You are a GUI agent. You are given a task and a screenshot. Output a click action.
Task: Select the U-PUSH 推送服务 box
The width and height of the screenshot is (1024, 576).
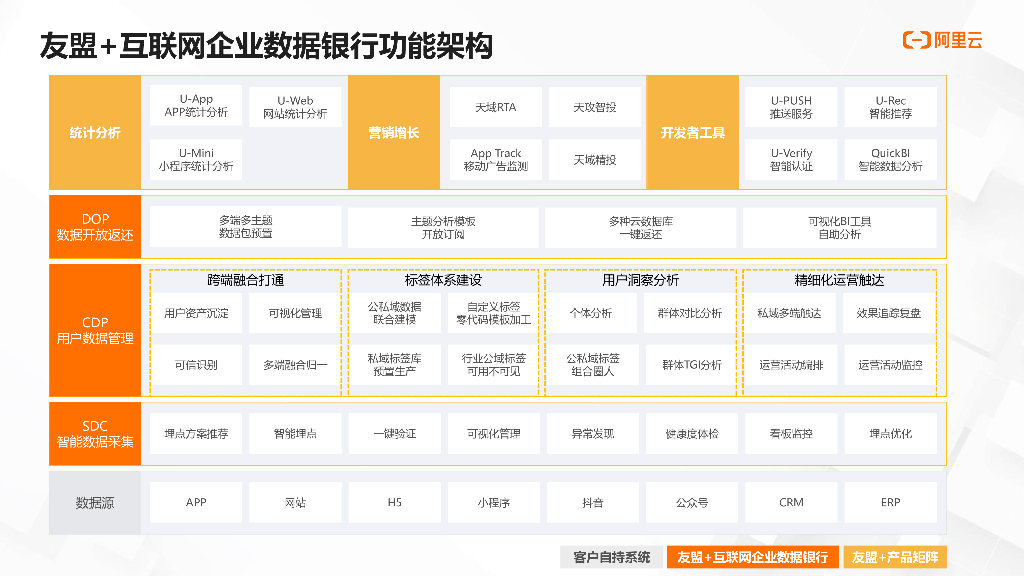coord(791,107)
